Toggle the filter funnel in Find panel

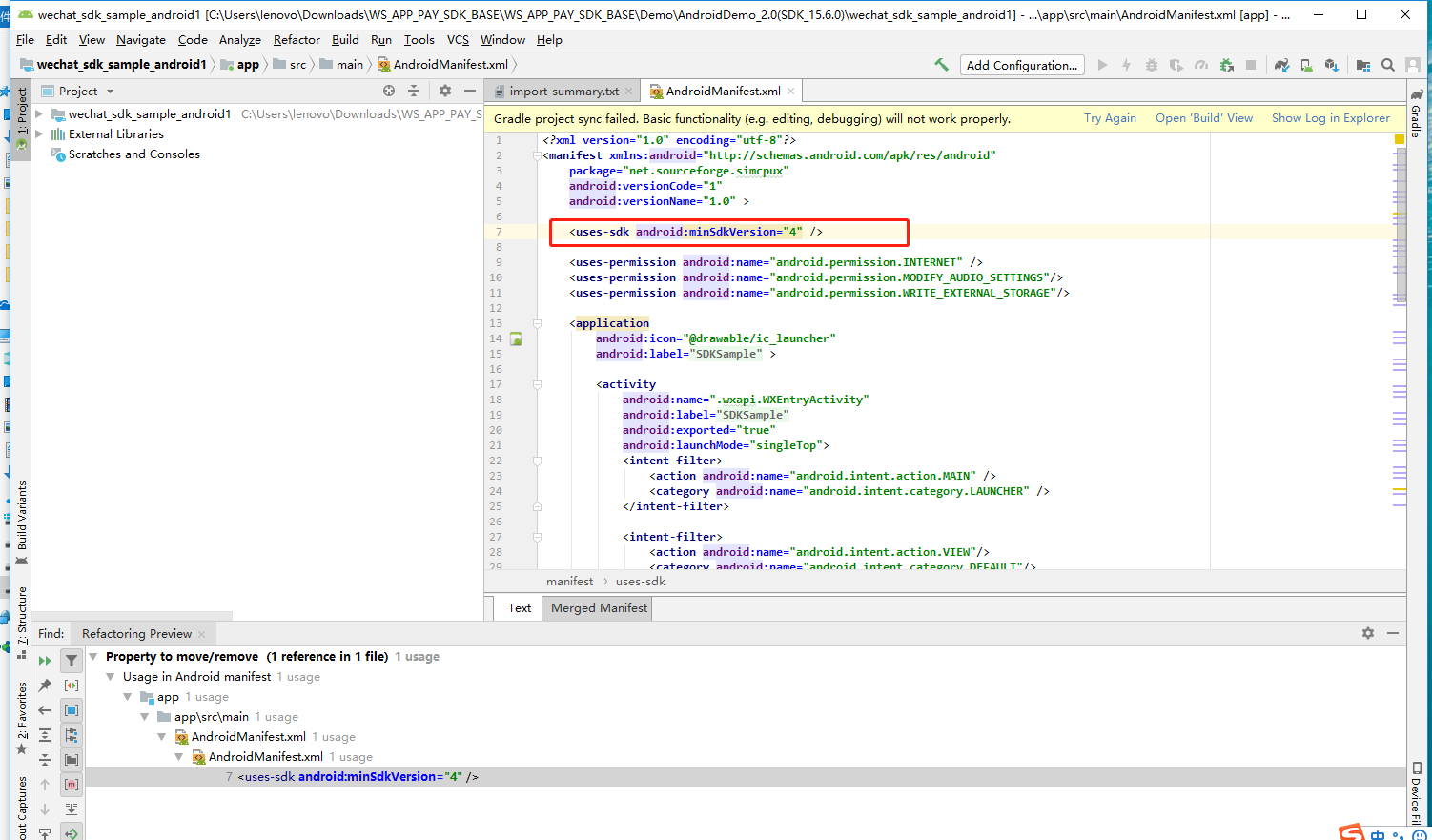[x=72, y=661]
